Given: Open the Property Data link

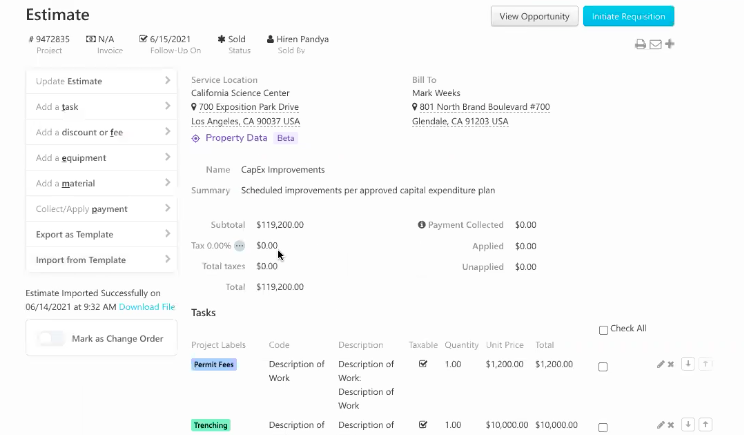Looking at the screenshot, I should pos(236,138).
